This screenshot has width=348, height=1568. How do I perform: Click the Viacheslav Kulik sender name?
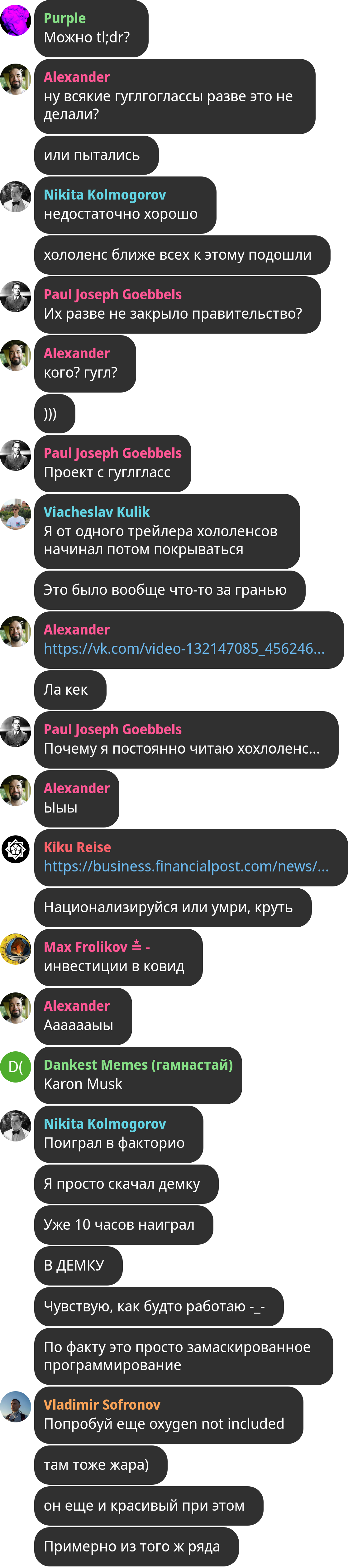[96, 512]
